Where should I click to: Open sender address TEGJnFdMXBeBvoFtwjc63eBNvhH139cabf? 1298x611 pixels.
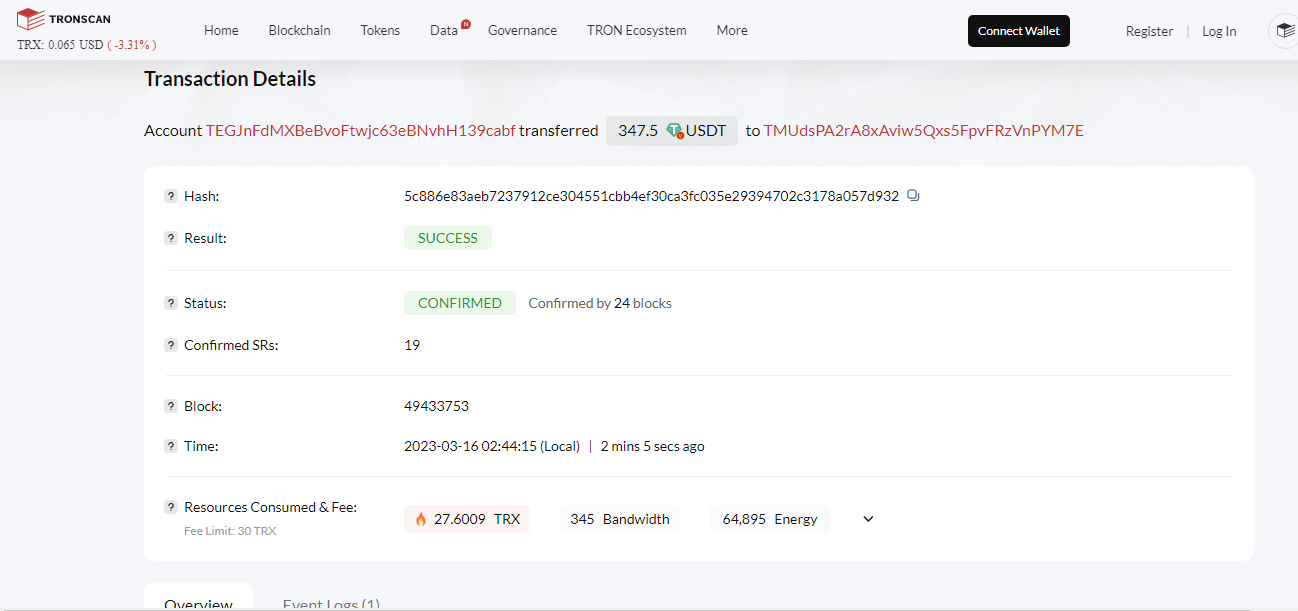[361, 131]
